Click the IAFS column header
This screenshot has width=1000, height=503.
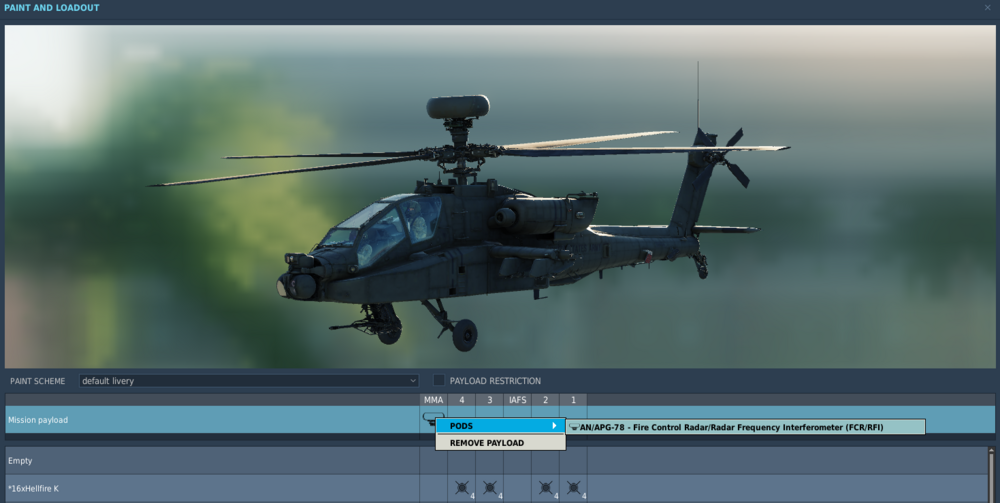517,400
